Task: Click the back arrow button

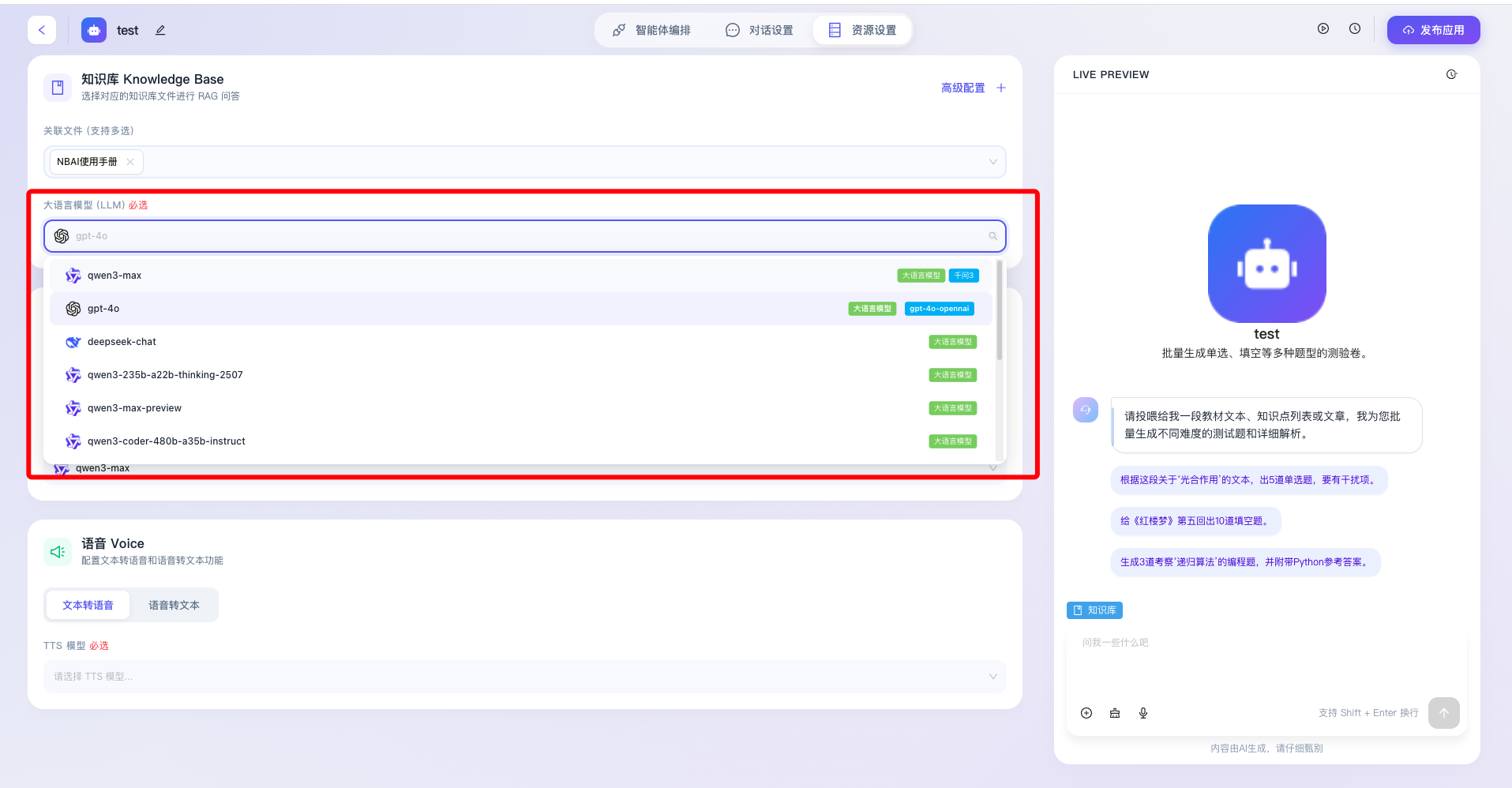Action: tap(42, 30)
